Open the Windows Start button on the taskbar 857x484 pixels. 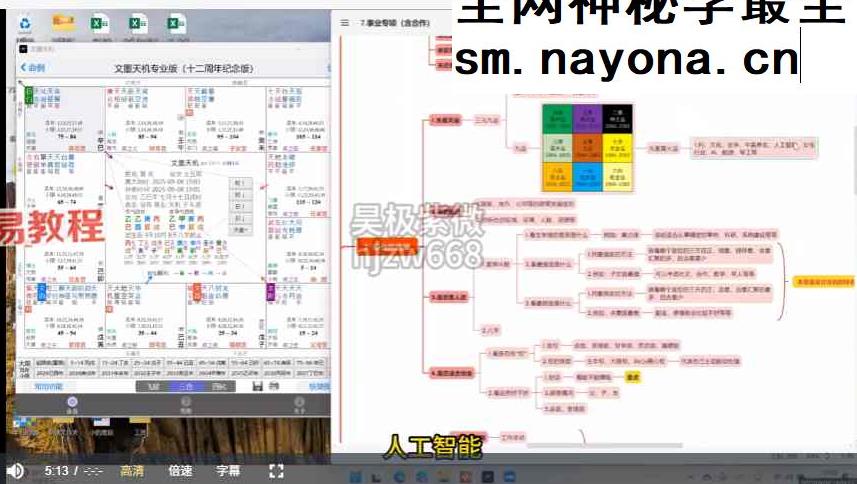[355, 477]
